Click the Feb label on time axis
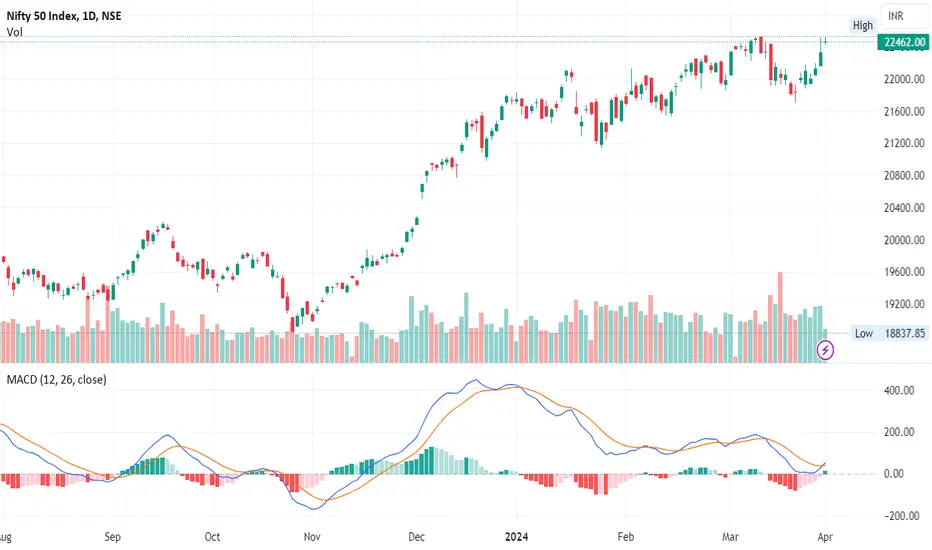932x550 pixels. [626, 537]
